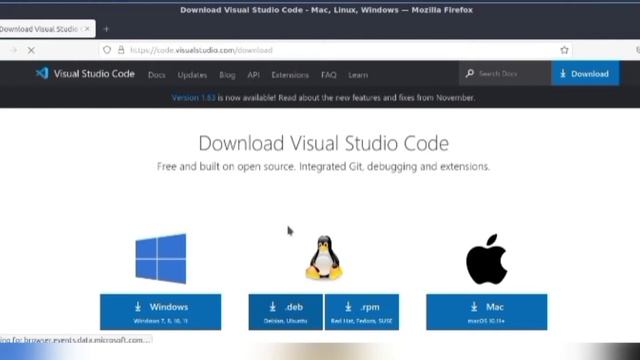640x360 pixels.
Task: Open the FAQ navigation link
Action: click(x=329, y=75)
